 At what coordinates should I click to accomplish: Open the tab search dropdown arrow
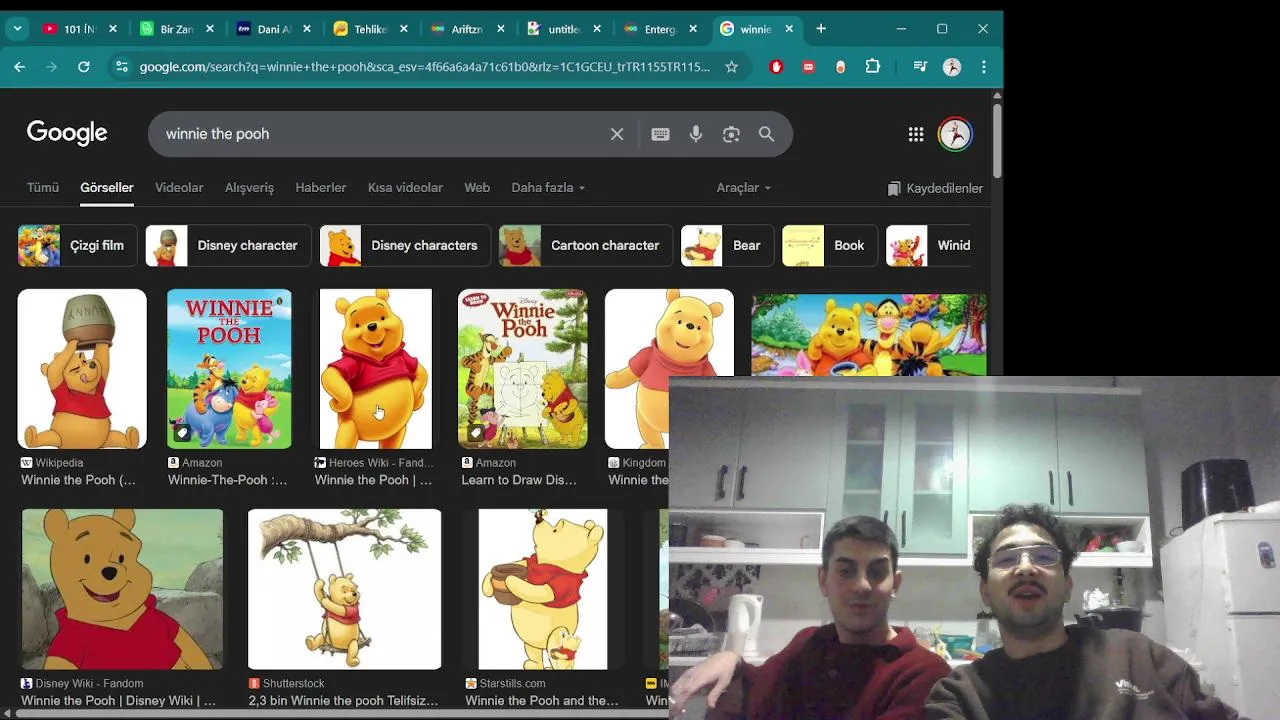[x=17, y=29]
